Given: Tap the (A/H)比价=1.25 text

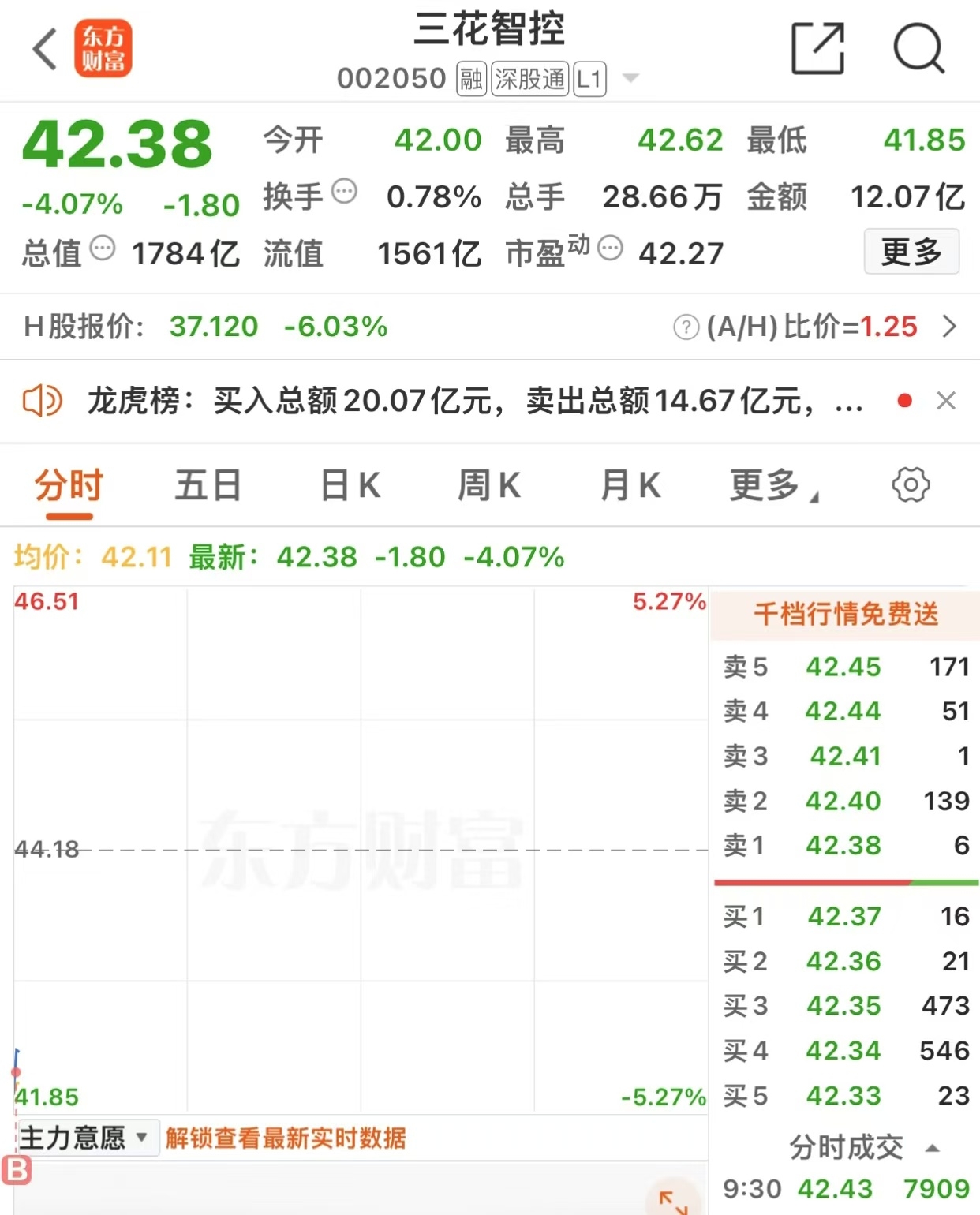Looking at the screenshot, I should tap(812, 327).
